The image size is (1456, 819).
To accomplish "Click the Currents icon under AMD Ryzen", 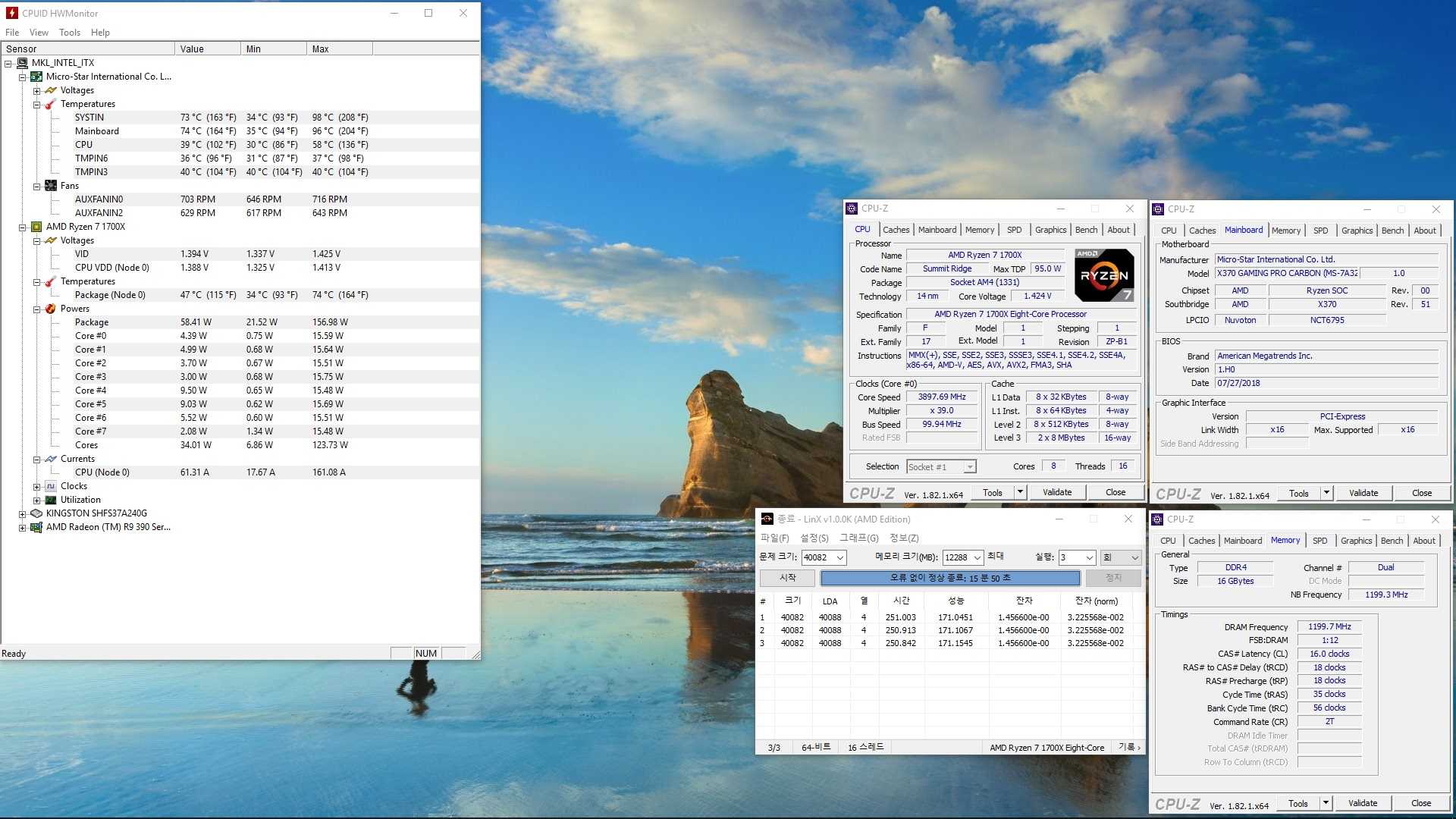I will tap(51, 459).
